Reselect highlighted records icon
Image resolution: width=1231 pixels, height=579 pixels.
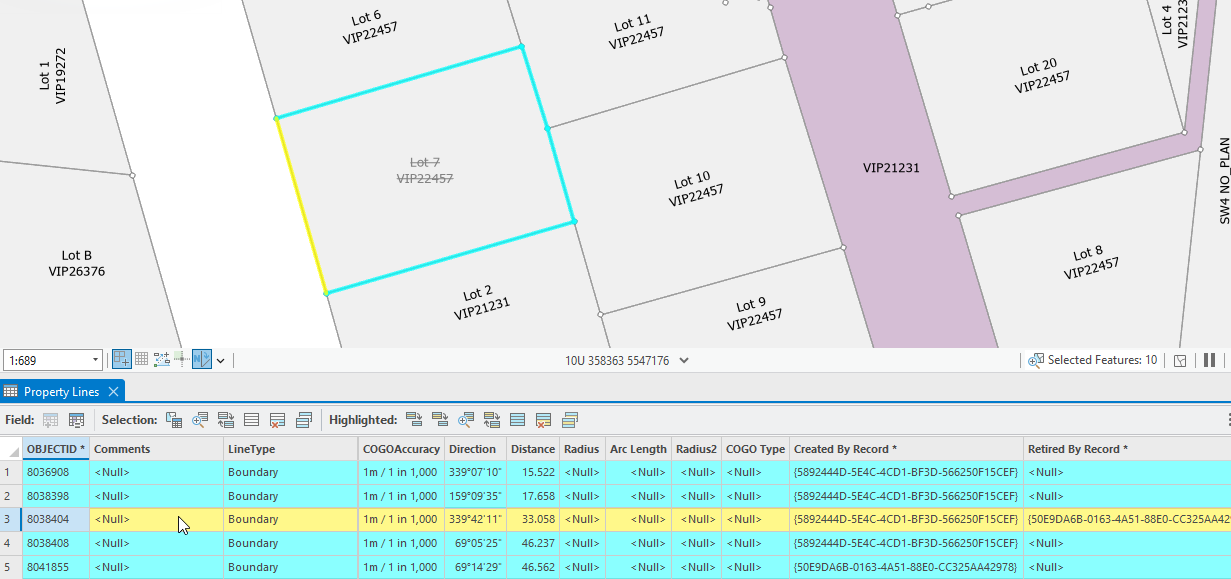tap(414, 420)
